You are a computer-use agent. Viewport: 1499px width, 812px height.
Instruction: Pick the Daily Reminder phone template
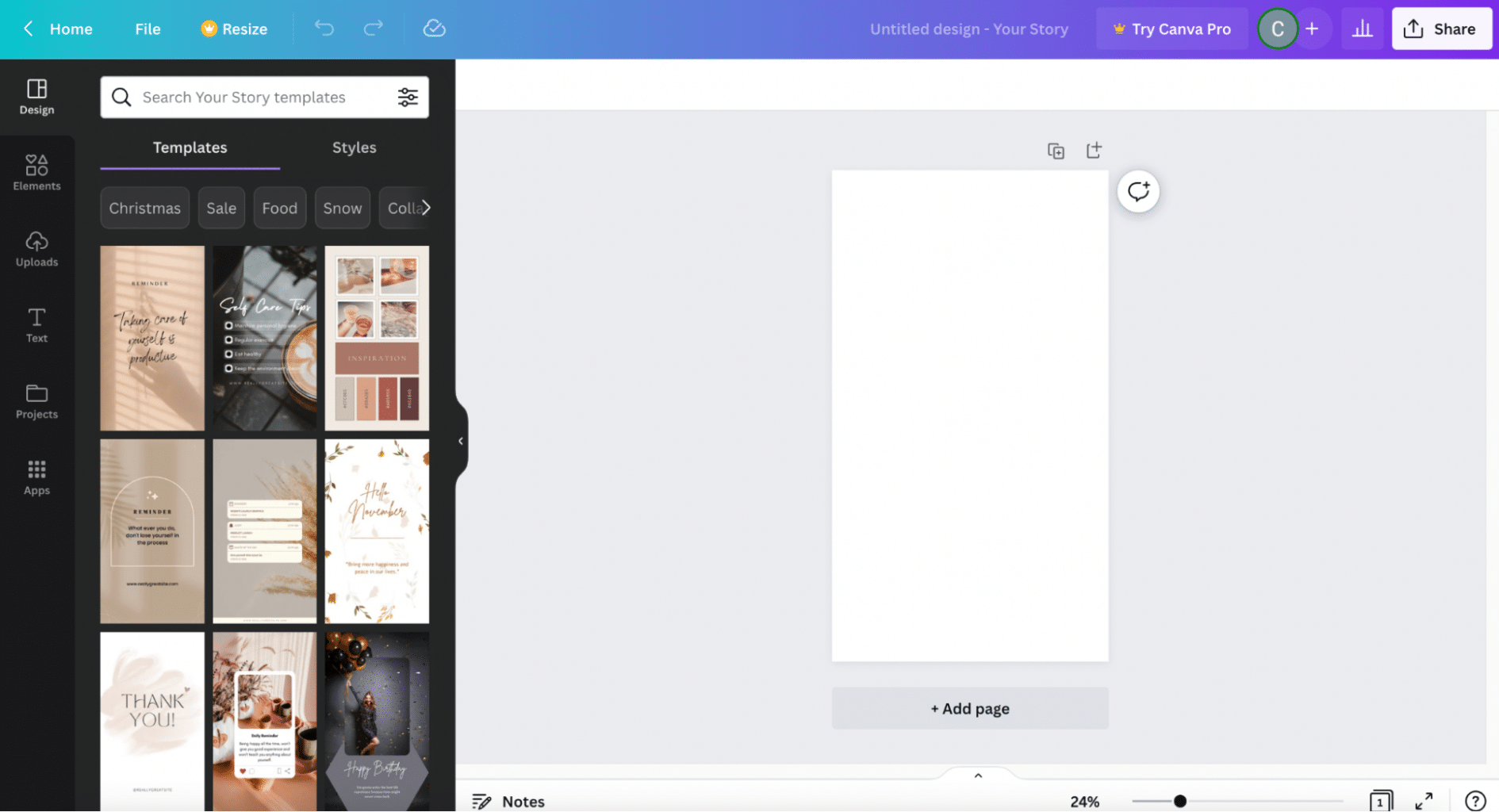tap(264, 722)
